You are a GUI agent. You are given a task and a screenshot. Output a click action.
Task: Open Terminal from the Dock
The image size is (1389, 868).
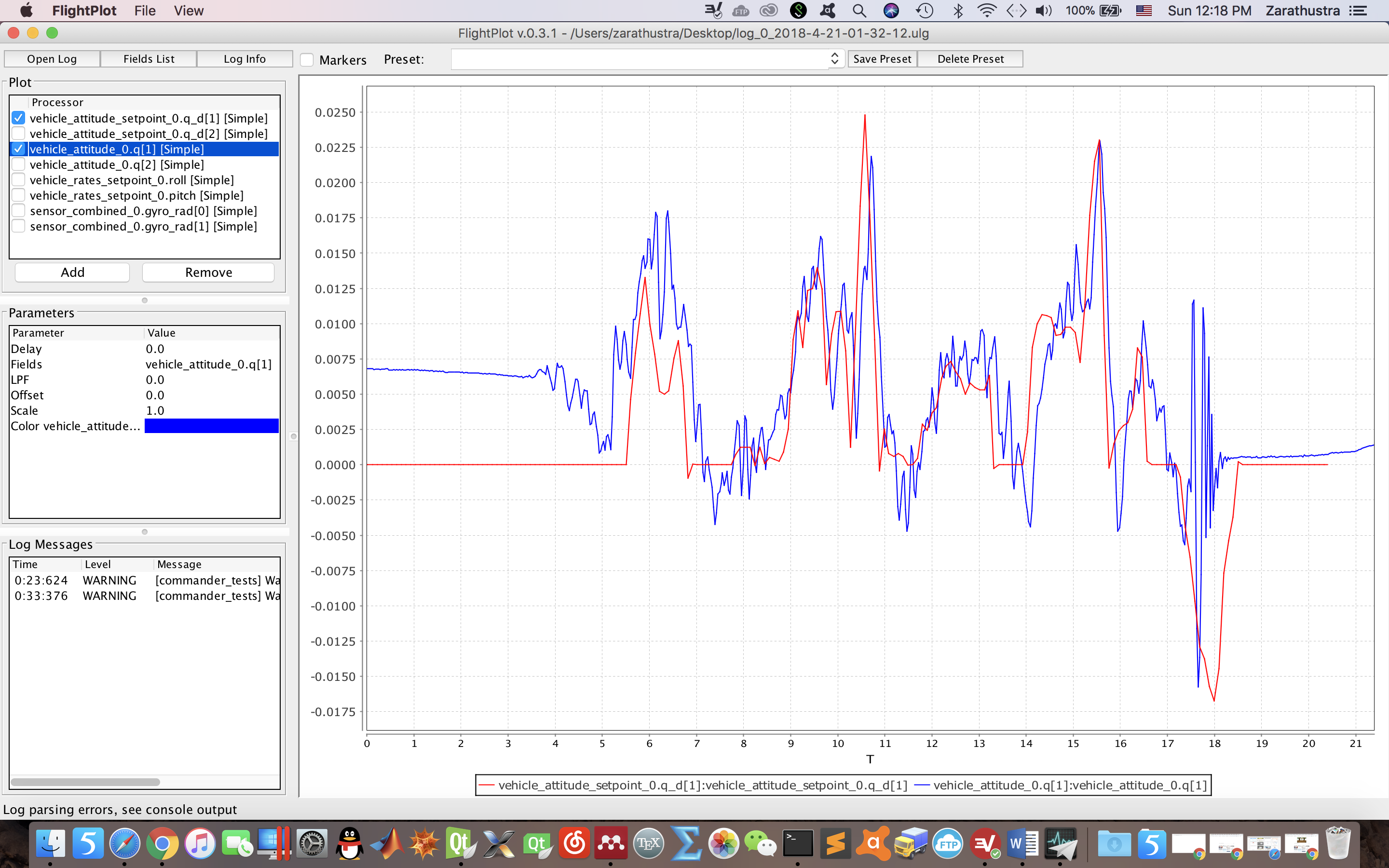[798, 843]
